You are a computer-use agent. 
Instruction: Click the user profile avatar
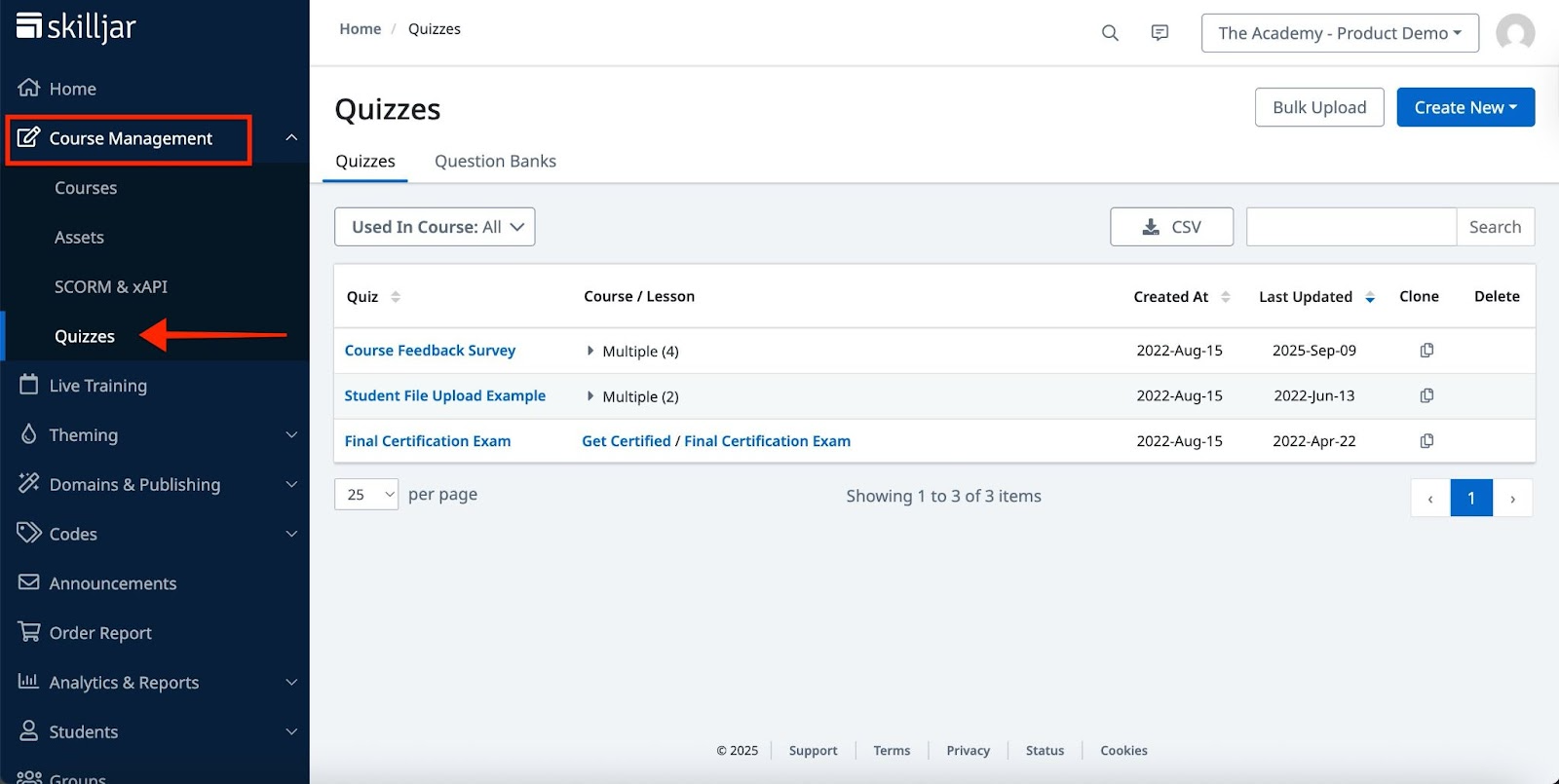1515,33
